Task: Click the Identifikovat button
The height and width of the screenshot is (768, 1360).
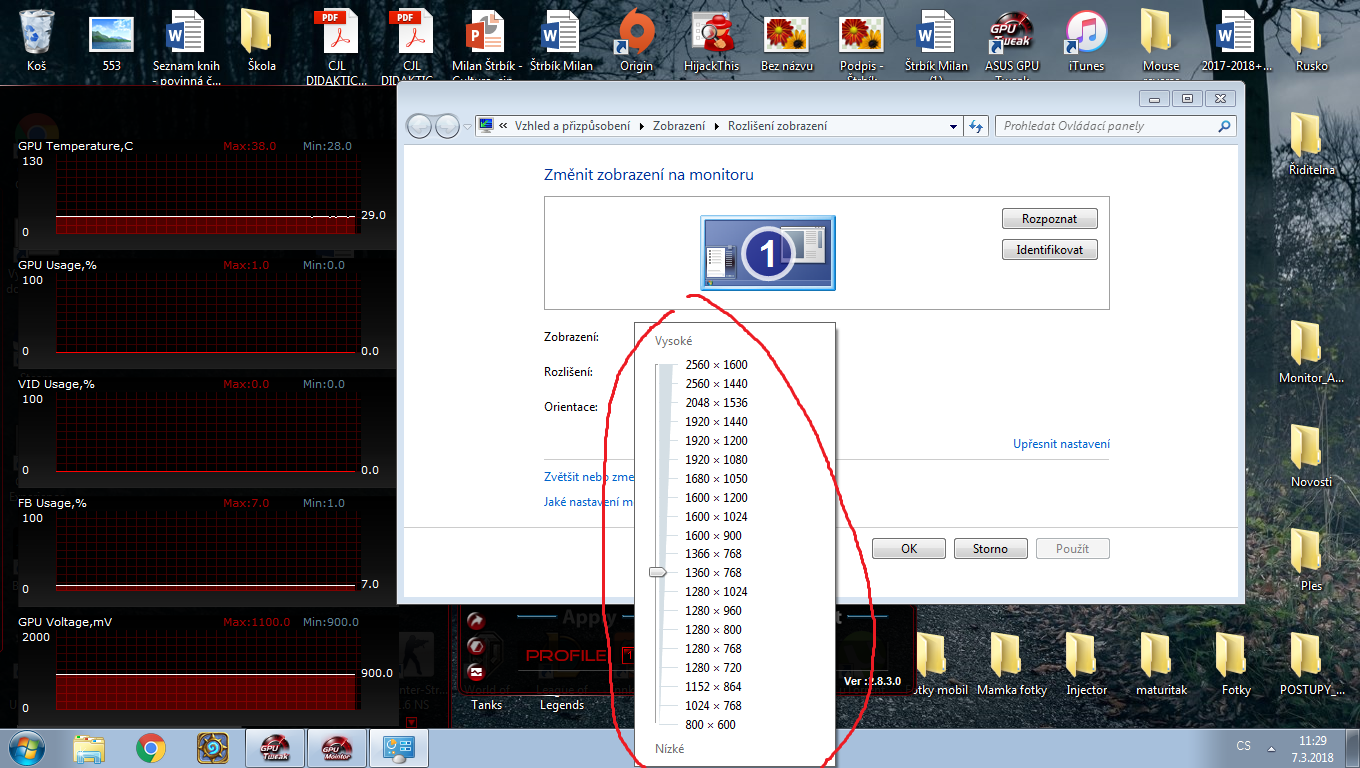Action: 1050,250
